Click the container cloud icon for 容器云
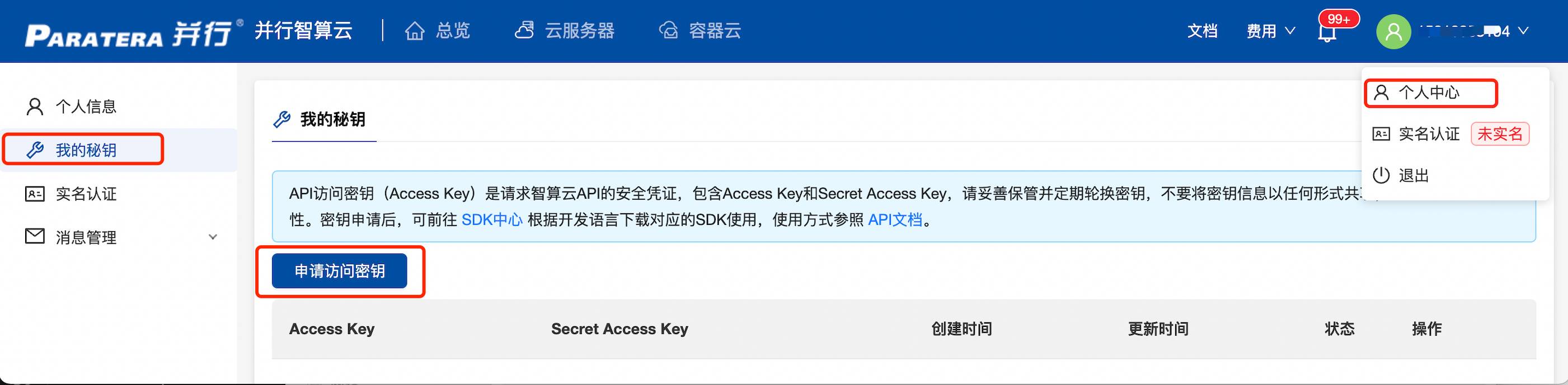 point(668,30)
